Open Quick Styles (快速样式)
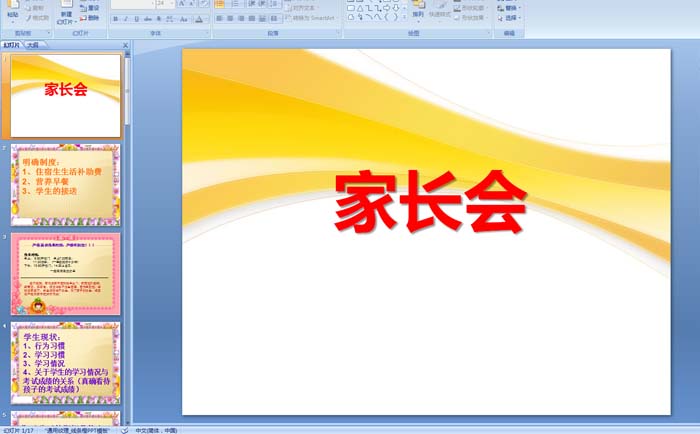Screen dimensions: 700x434 440,13
